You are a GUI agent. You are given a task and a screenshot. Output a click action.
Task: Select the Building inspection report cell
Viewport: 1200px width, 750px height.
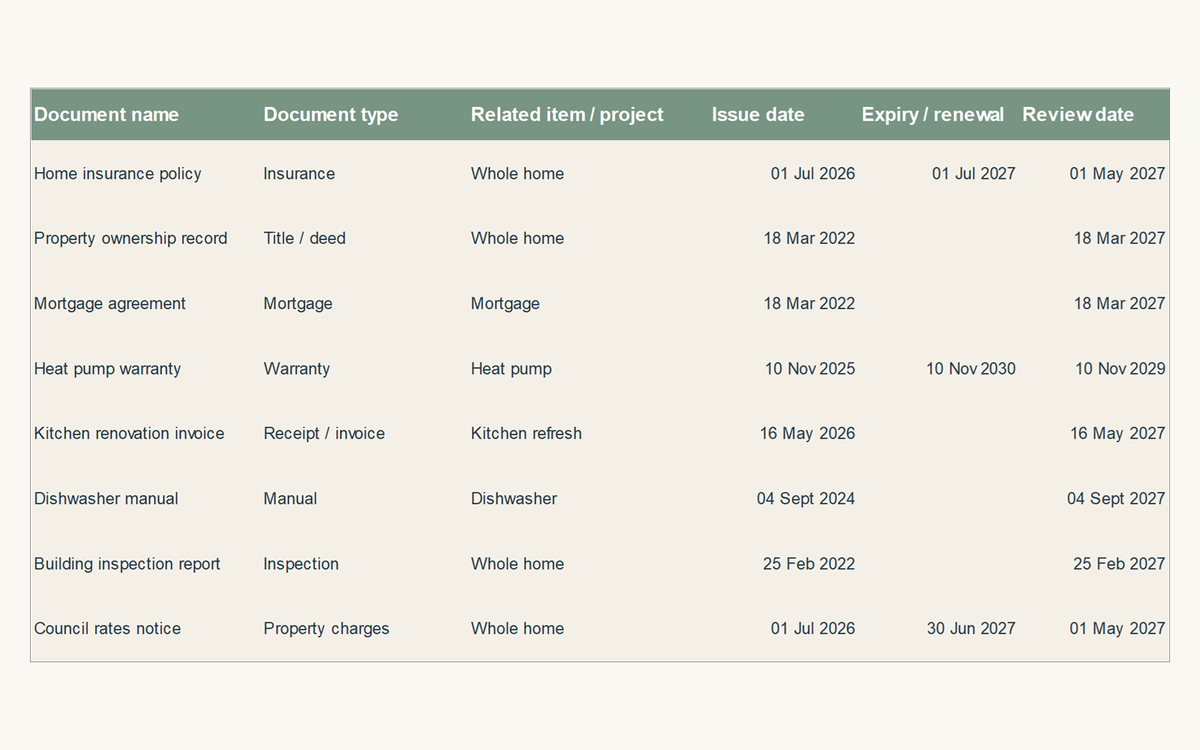(x=127, y=563)
